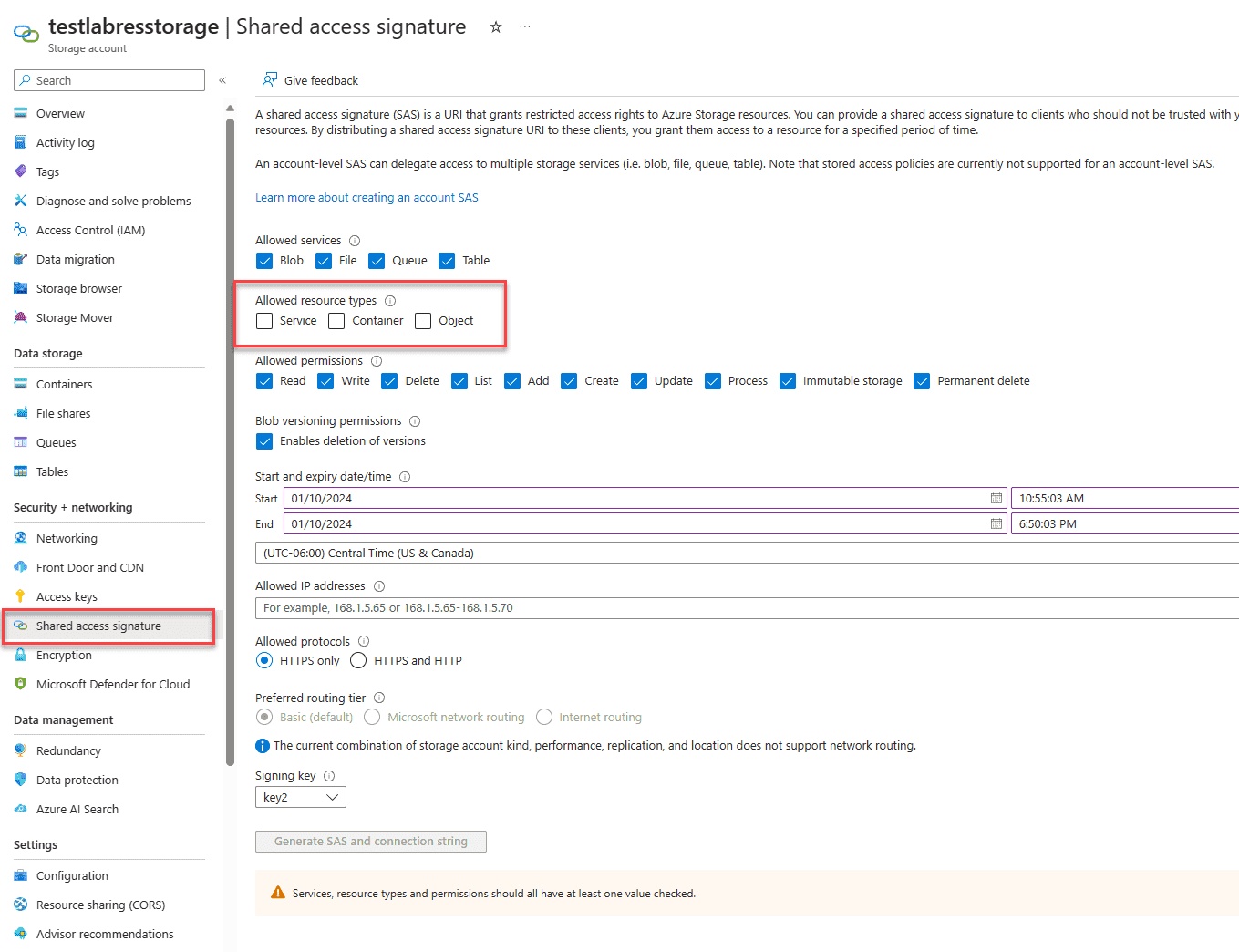Click the Tags icon in sidebar
Viewport: 1239px width, 952px height.
pos(20,171)
